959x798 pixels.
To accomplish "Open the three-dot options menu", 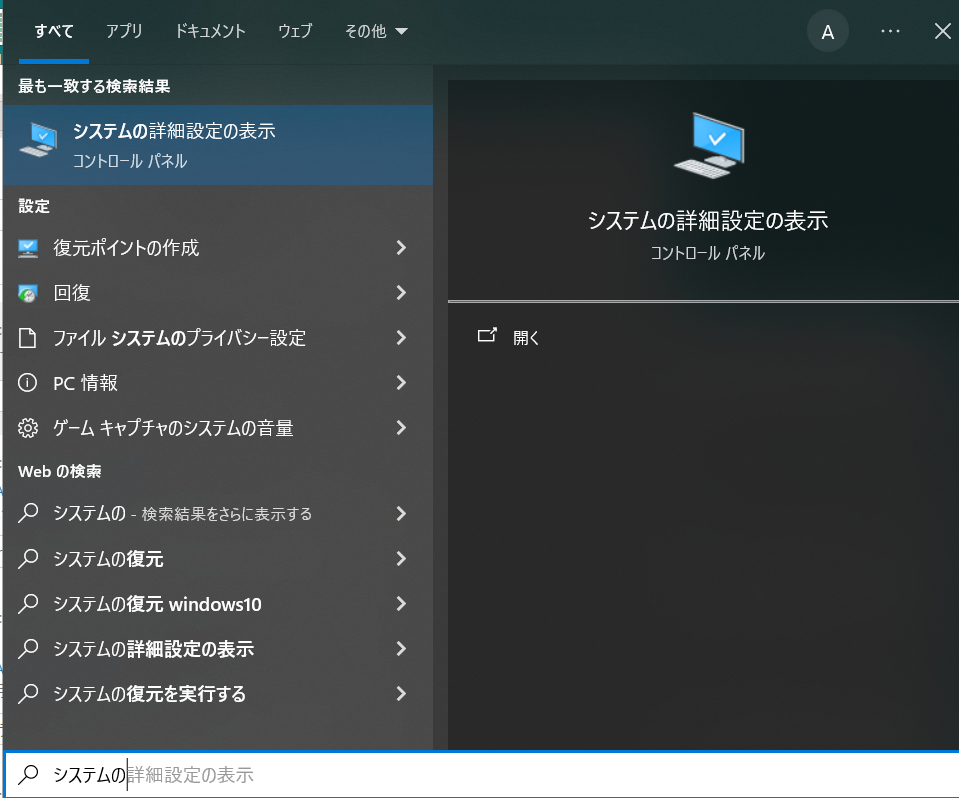I will (890, 31).
